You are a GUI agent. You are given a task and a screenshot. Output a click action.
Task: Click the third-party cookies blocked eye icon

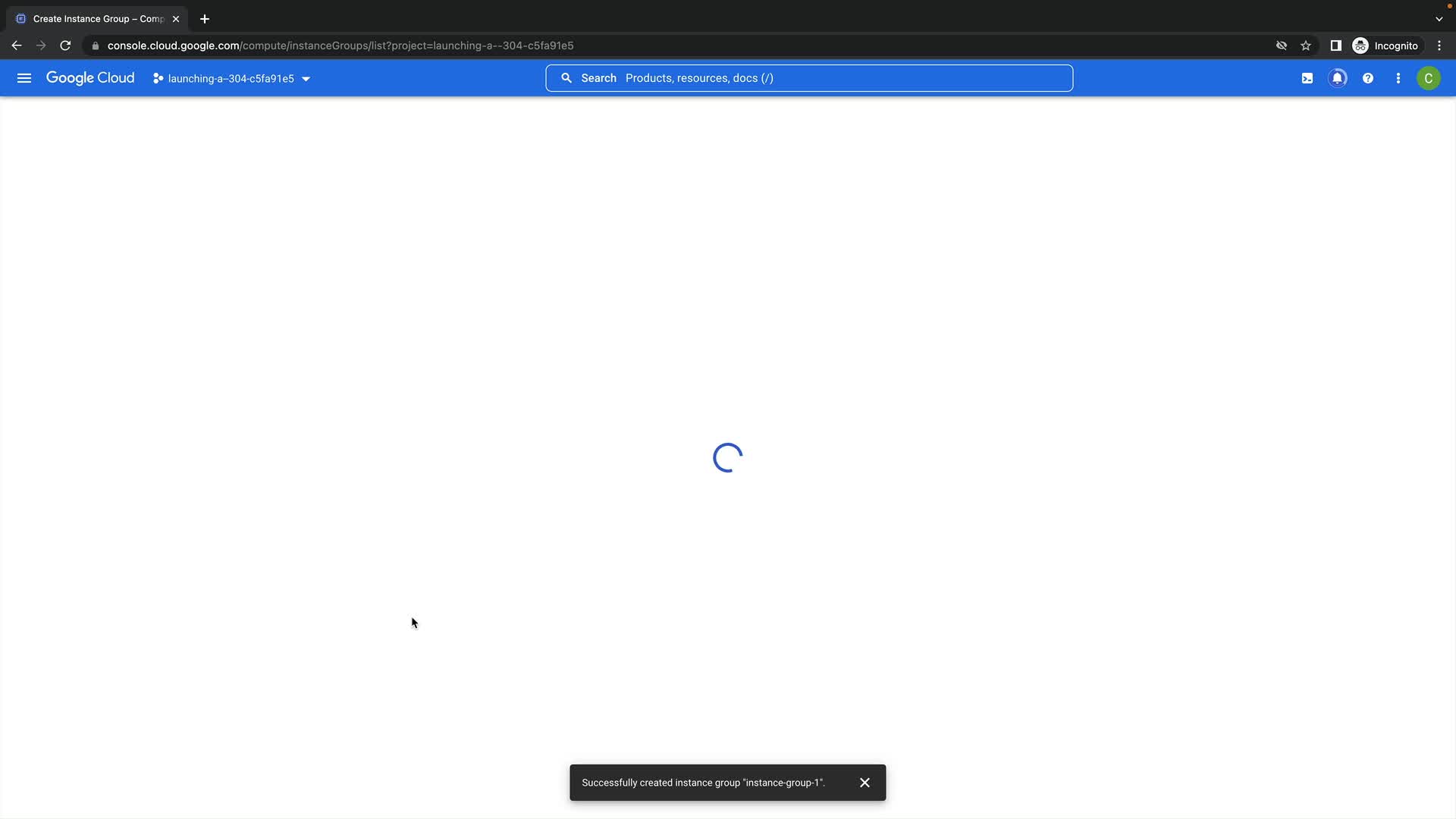click(x=1282, y=45)
